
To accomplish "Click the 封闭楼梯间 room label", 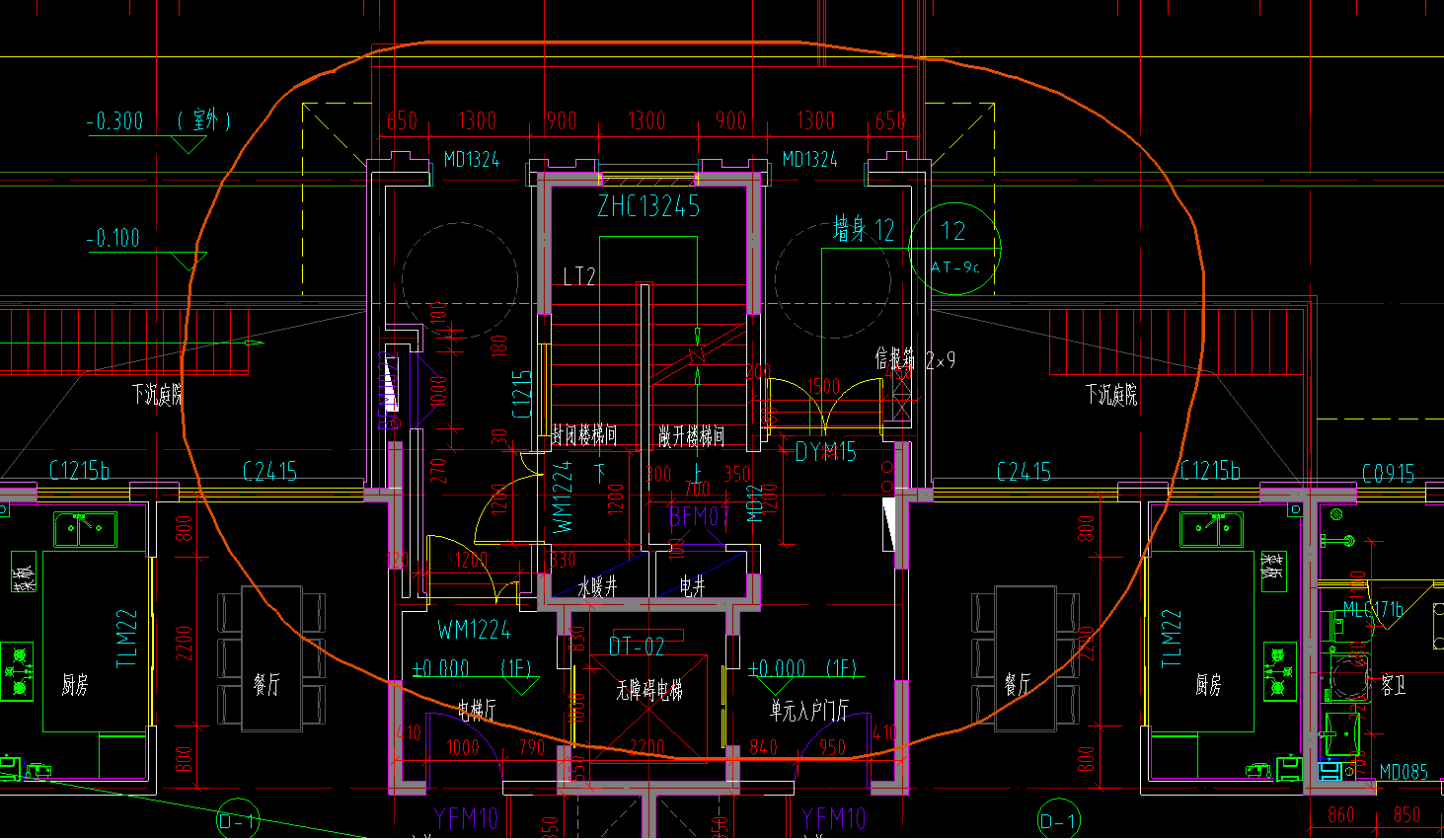I will [x=583, y=435].
